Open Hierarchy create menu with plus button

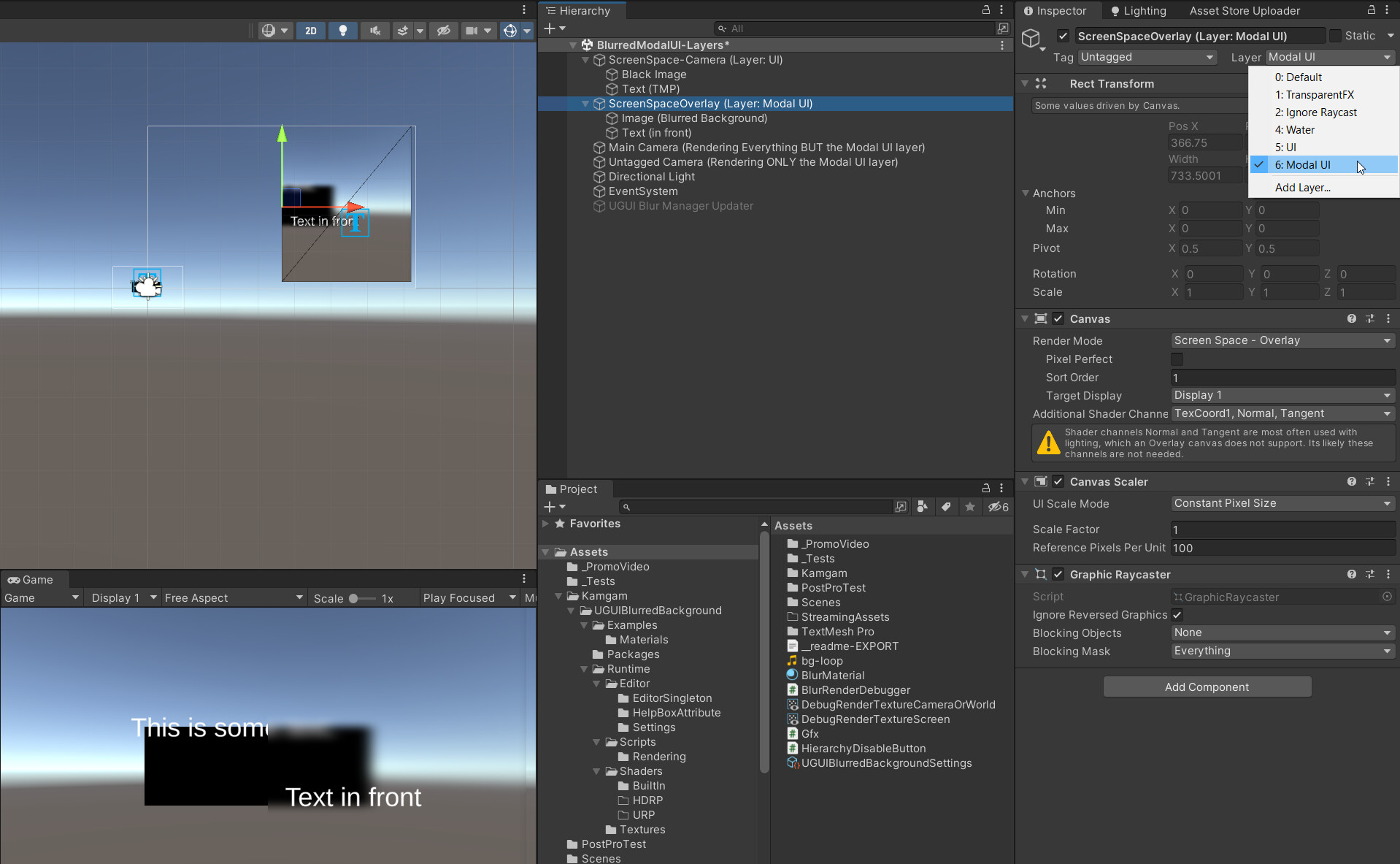coord(551,28)
